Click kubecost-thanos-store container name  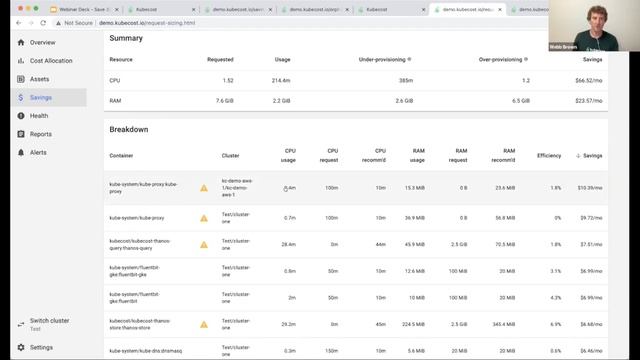point(139,324)
